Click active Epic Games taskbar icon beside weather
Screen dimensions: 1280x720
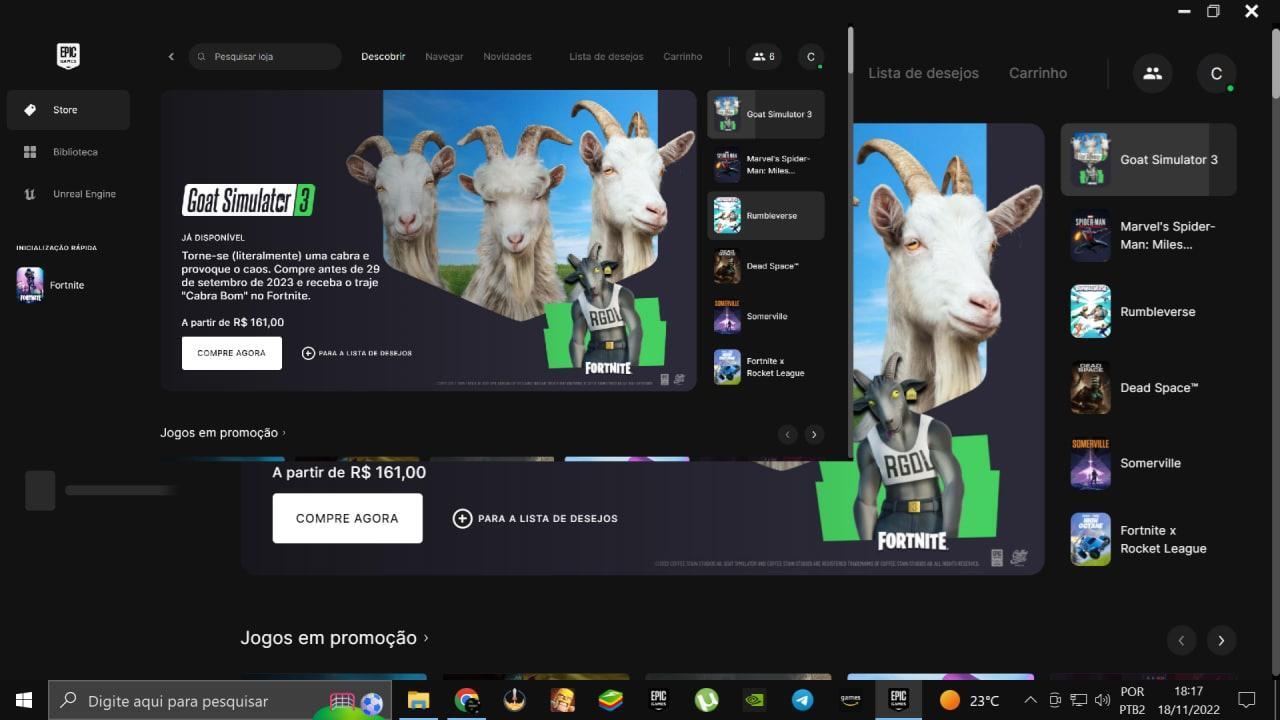[x=899, y=700]
